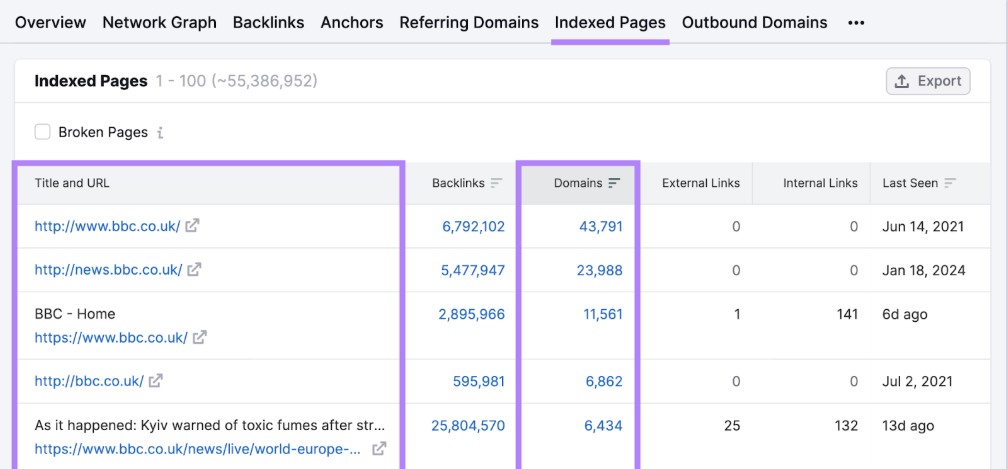Select the 'As it happened: Kyiv warned' title
Screen dimensions: 1007x469
point(211,425)
